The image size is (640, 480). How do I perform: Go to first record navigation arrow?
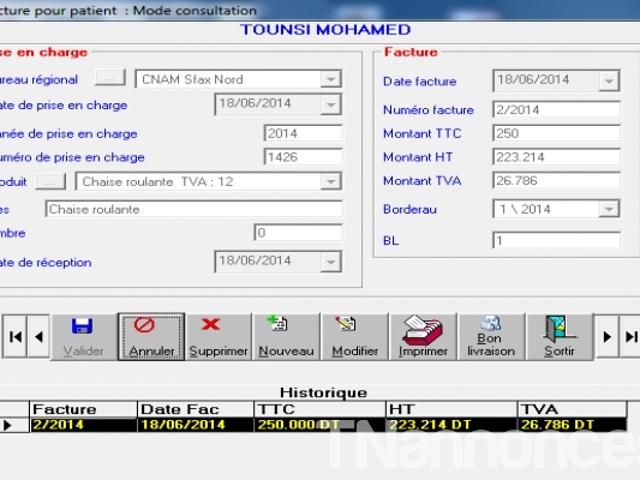coord(15,337)
